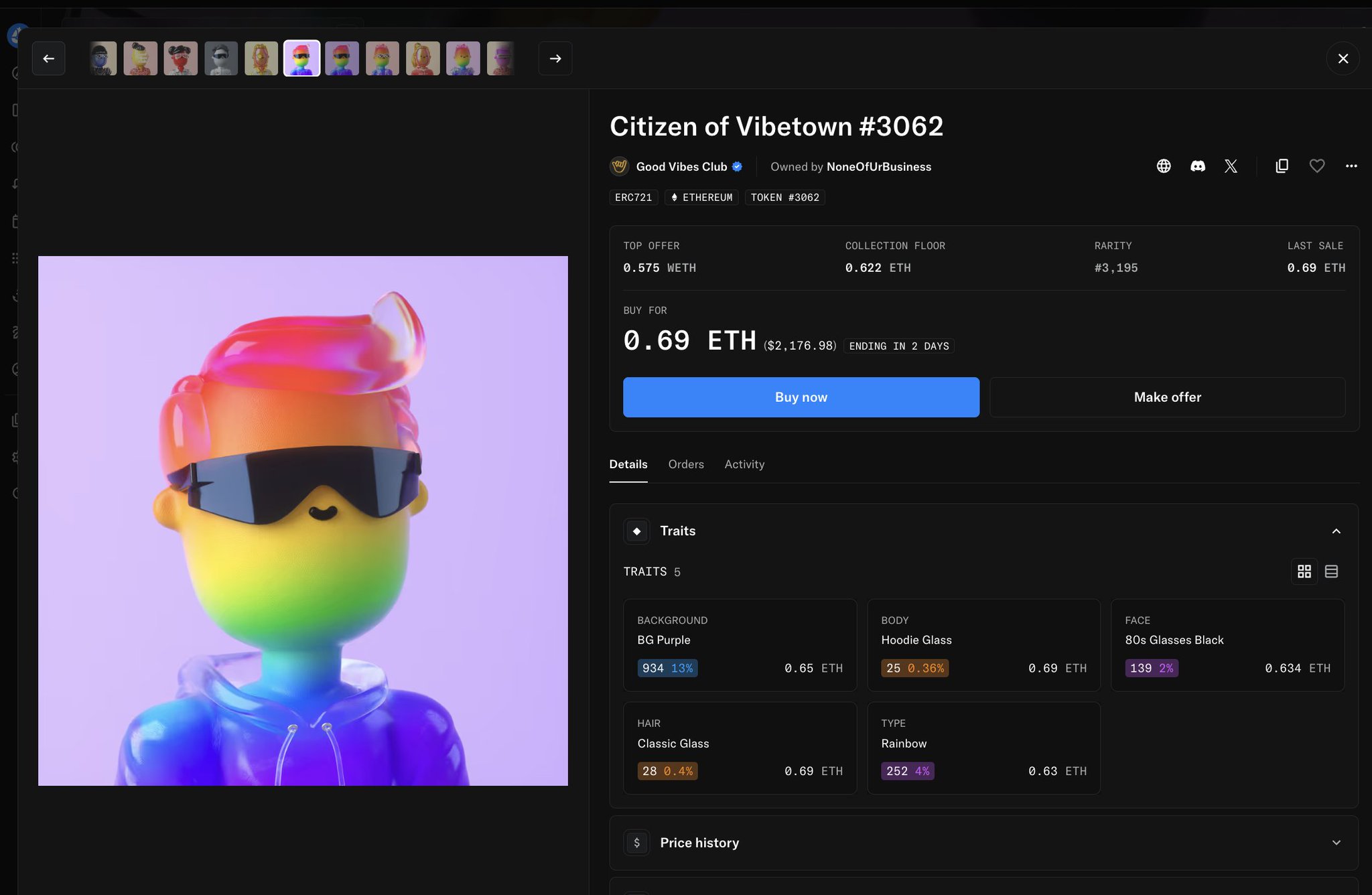Click the Buy now button
The height and width of the screenshot is (895, 1372).
pos(801,397)
